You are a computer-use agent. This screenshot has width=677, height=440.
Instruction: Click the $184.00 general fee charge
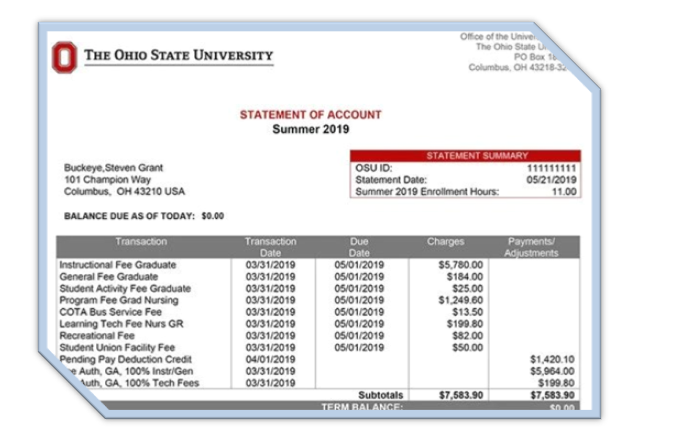click(x=465, y=277)
